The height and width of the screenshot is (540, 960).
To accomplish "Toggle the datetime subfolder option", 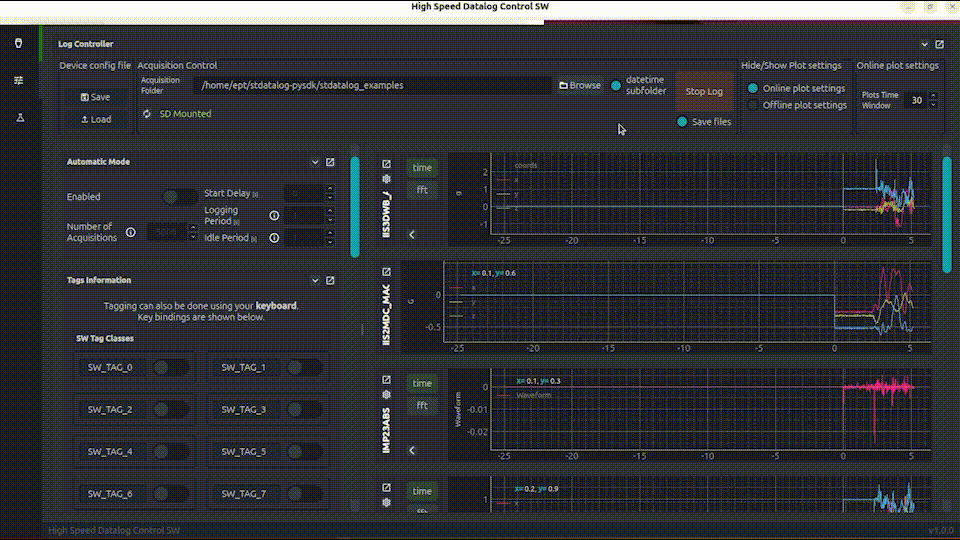I will (616, 85).
